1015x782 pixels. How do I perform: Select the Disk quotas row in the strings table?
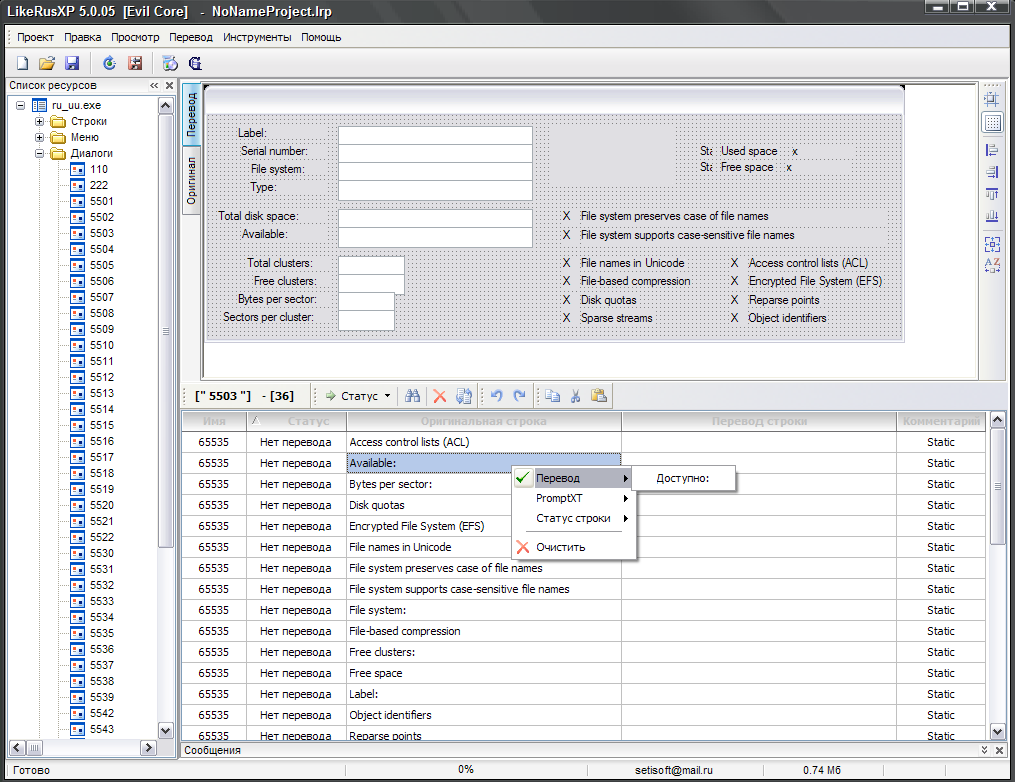point(583,505)
